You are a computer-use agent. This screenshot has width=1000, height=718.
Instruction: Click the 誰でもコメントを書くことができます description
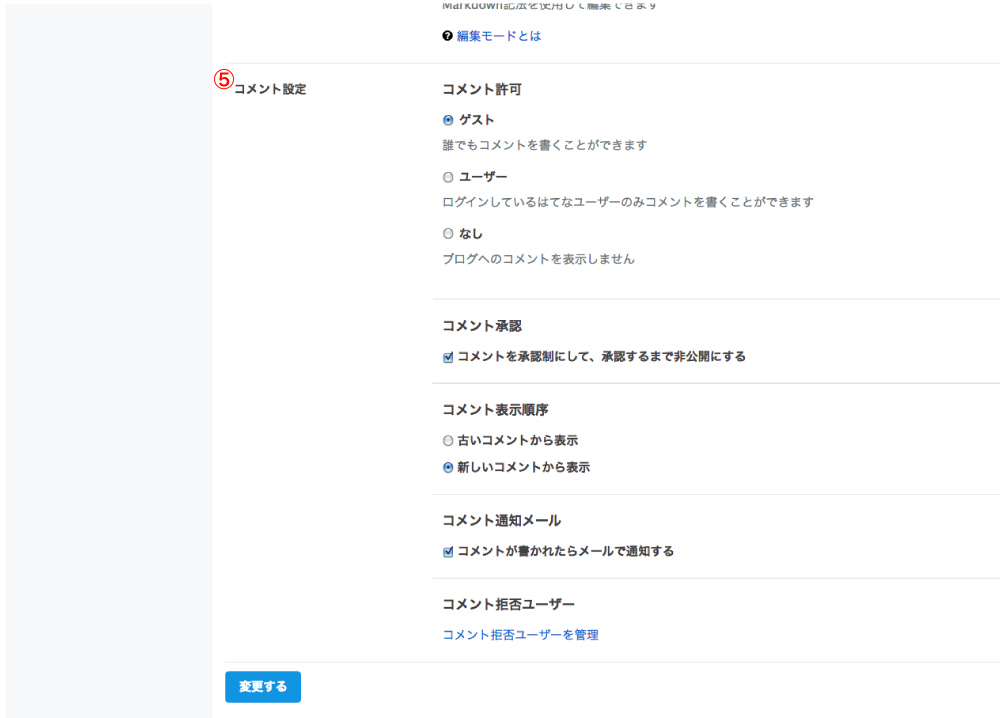click(545, 145)
